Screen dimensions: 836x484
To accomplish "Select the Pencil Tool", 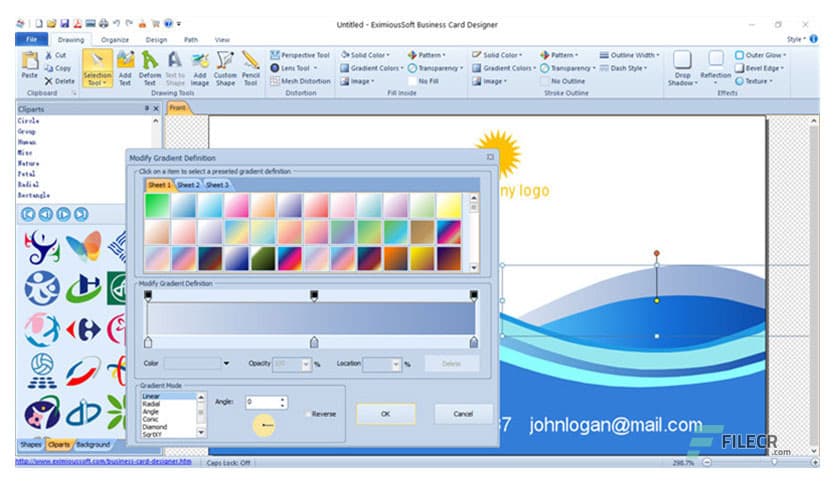I will coord(251,68).
